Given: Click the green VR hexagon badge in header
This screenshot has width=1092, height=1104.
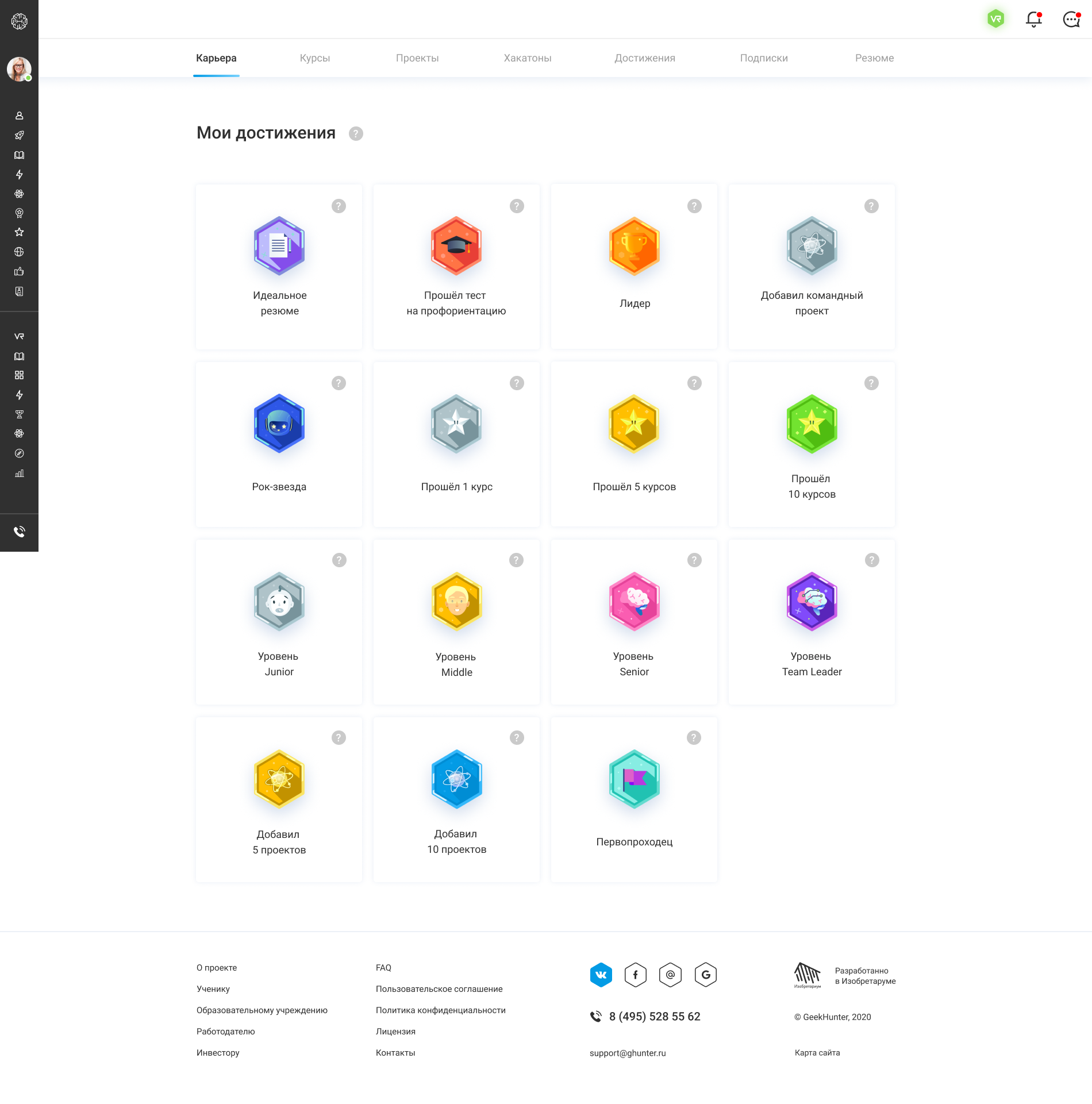Looking at the screenshot, I should 995,19.
